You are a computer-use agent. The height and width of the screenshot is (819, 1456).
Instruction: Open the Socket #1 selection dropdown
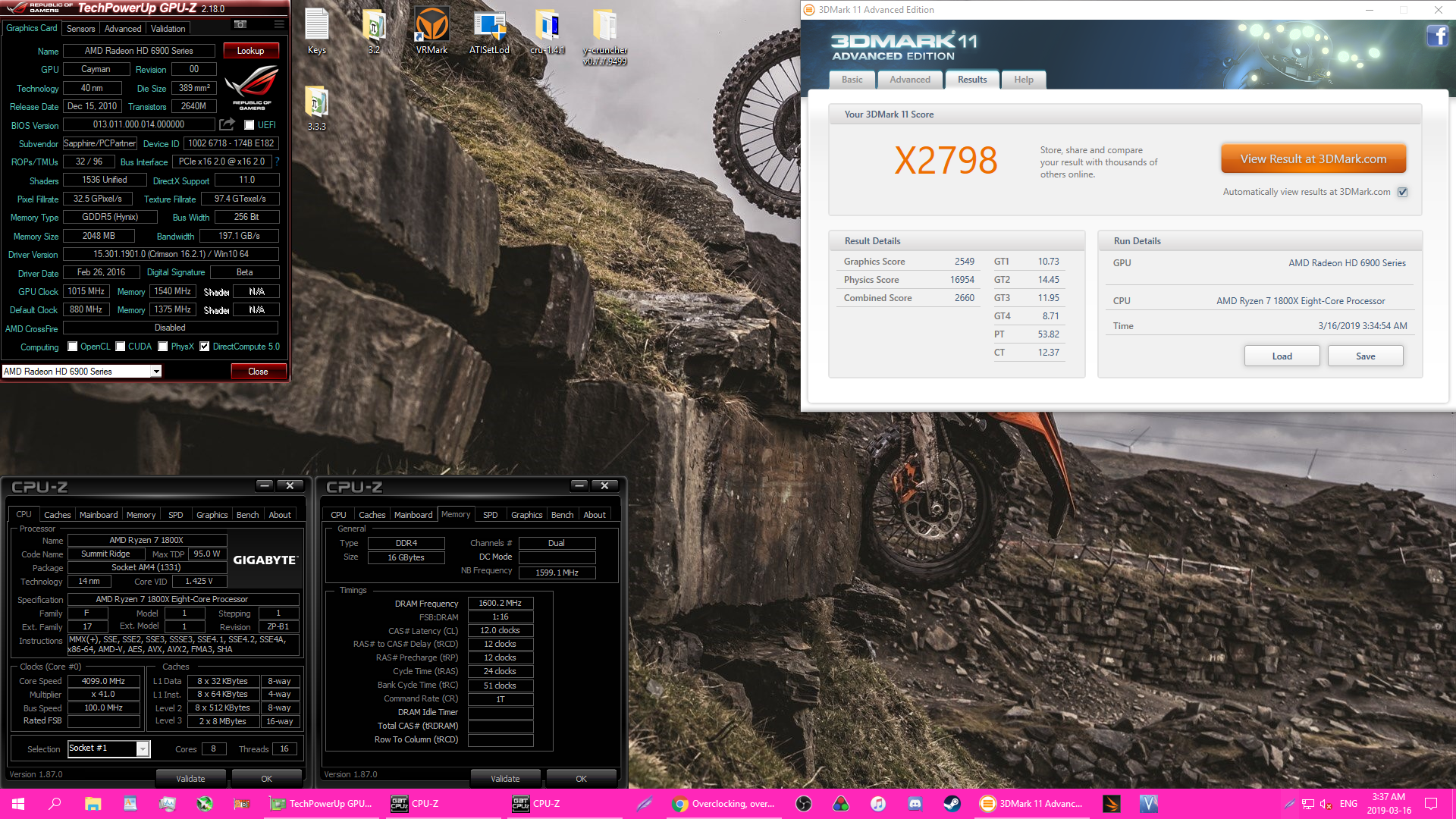pos(142,749)
